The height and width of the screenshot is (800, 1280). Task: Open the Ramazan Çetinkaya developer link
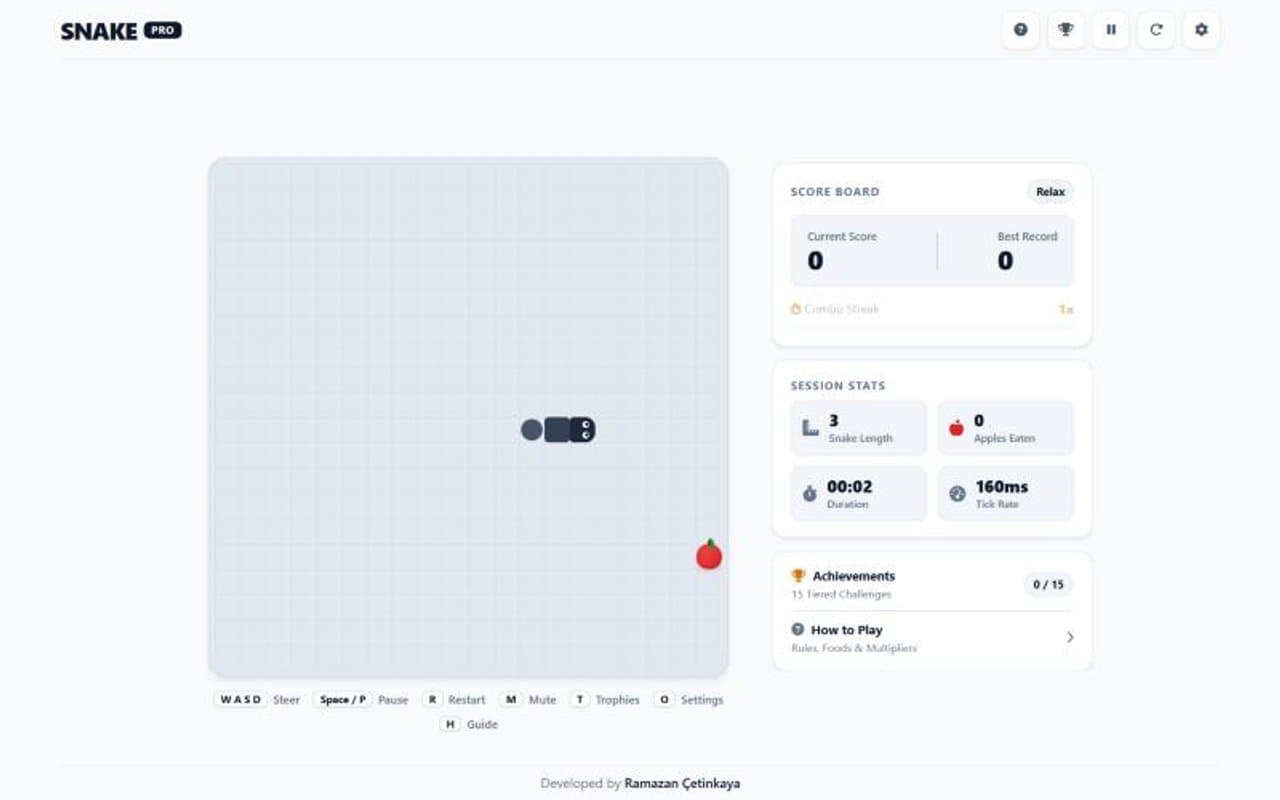(x=682, y=783)
